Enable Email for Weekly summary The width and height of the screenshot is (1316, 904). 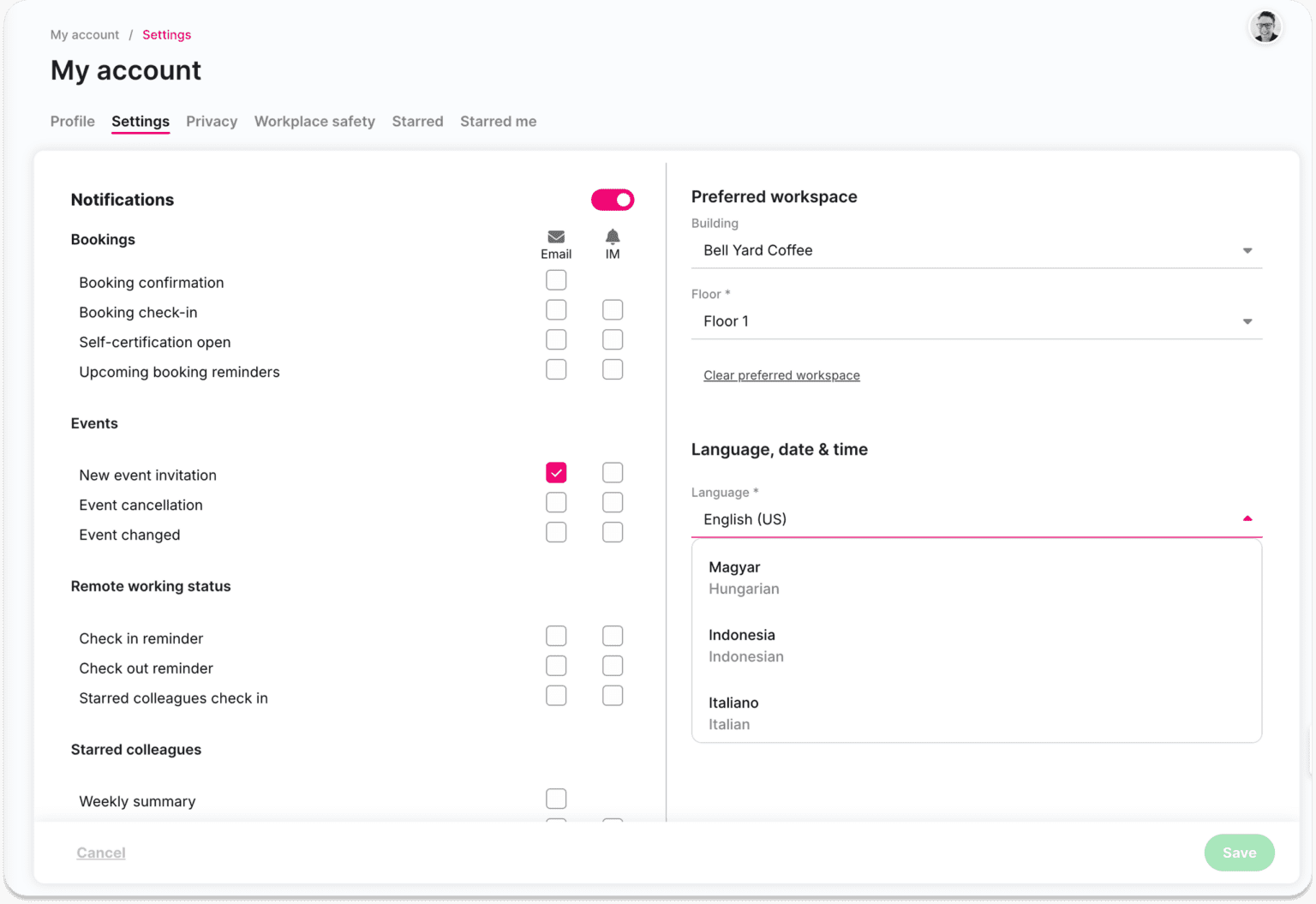(556, 799)
